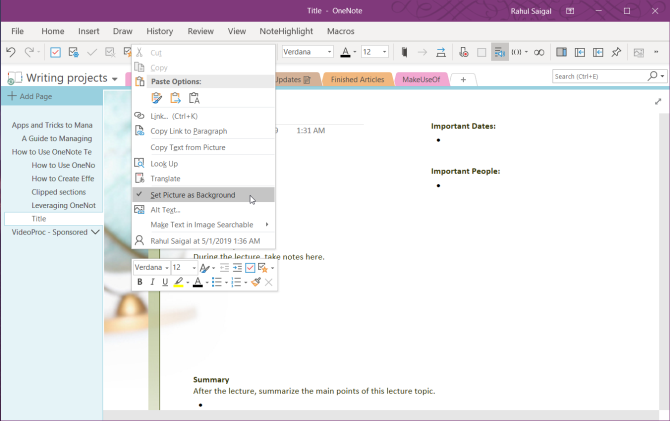Open the tags dropdown in mini toolbar
The image size is (670, 421).
coord(273,268)
